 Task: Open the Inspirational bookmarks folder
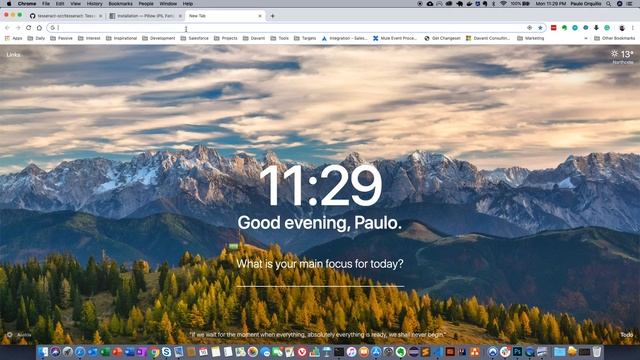click(x=121, y=38)
